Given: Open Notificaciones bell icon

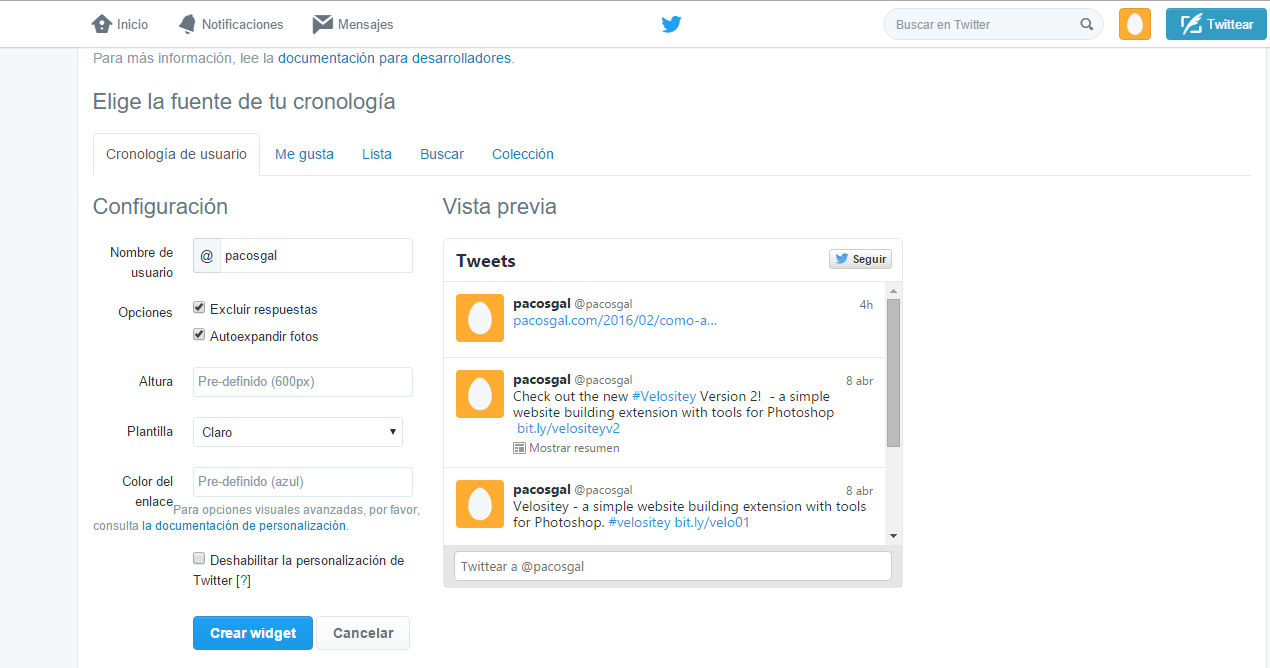Looking at the screenshot, I should (187, 24).
